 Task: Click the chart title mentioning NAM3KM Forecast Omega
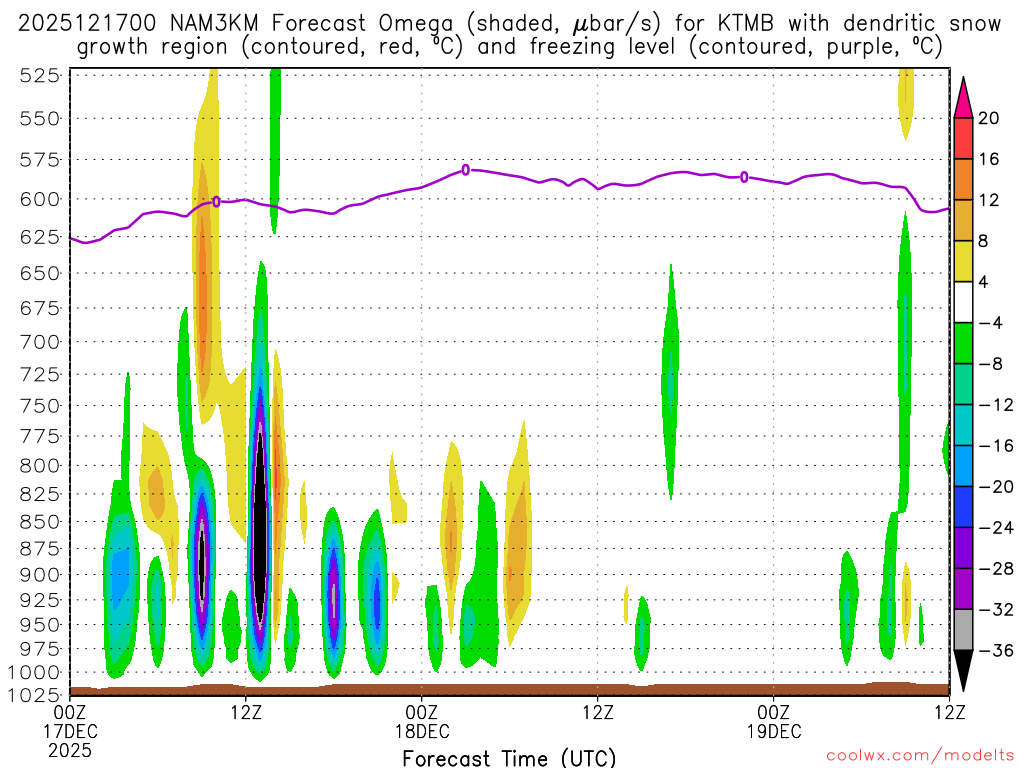(509, 35)
